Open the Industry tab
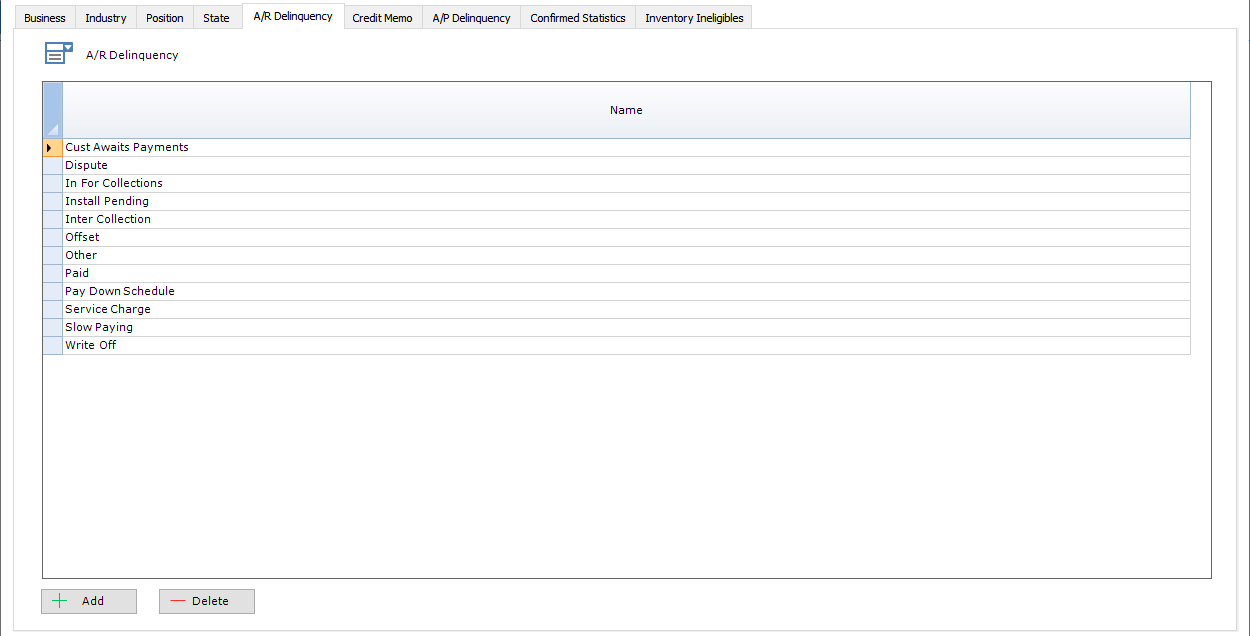Viewport: 1250px width, 636px height. [105, 17]
